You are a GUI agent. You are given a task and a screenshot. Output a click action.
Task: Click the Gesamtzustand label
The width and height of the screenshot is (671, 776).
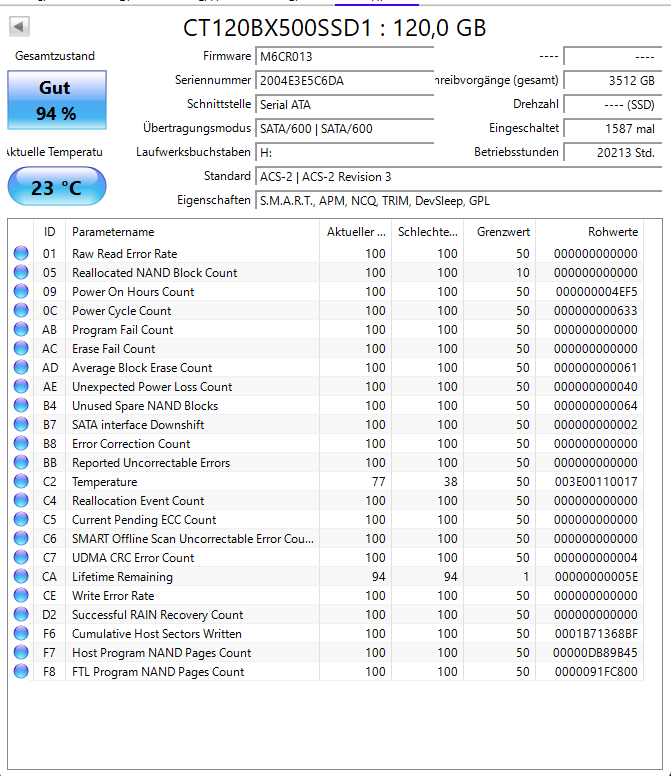pos(55,56)
